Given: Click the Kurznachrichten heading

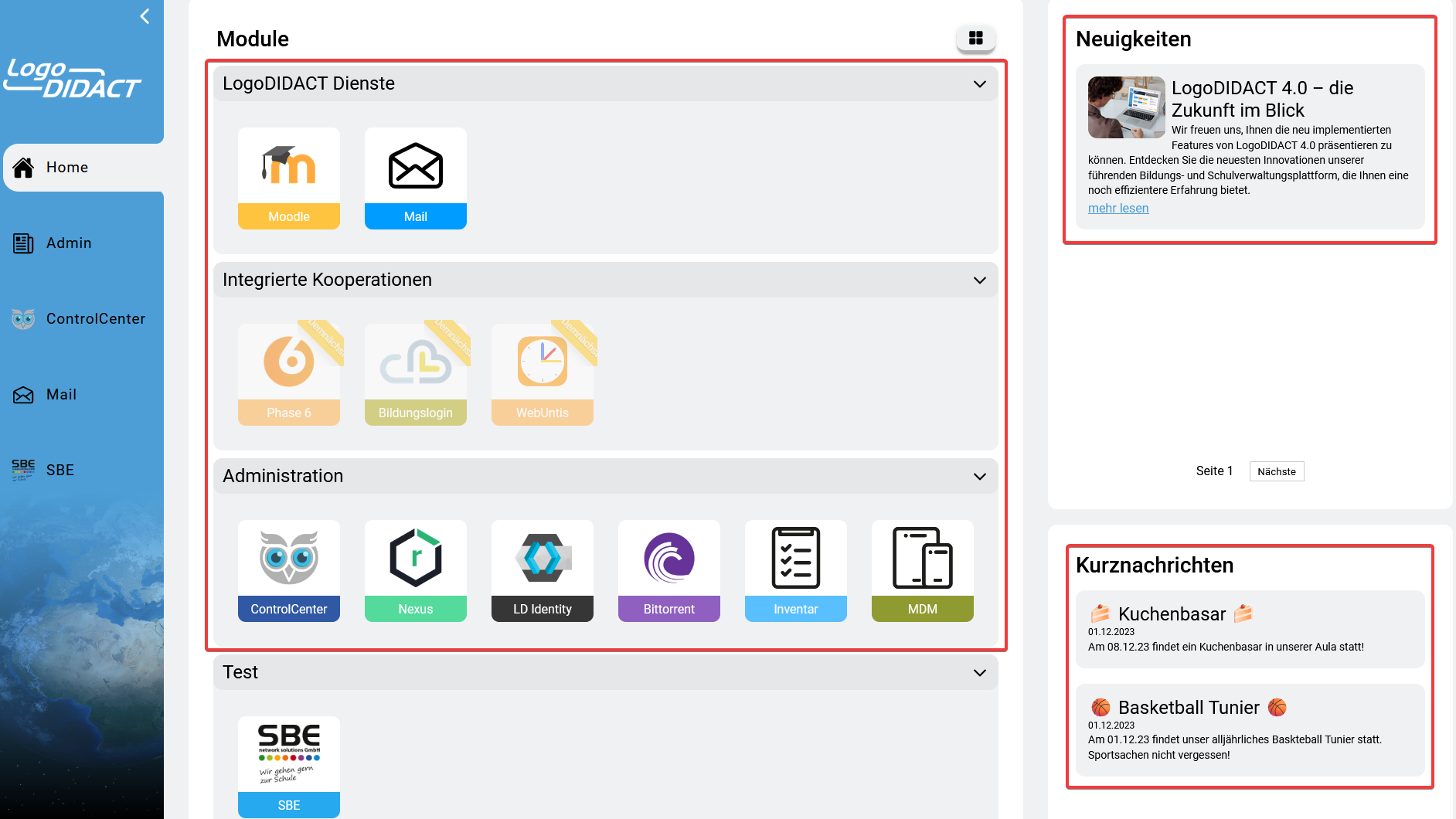Looking at the screenshot, I should [x=1155, y=565].
